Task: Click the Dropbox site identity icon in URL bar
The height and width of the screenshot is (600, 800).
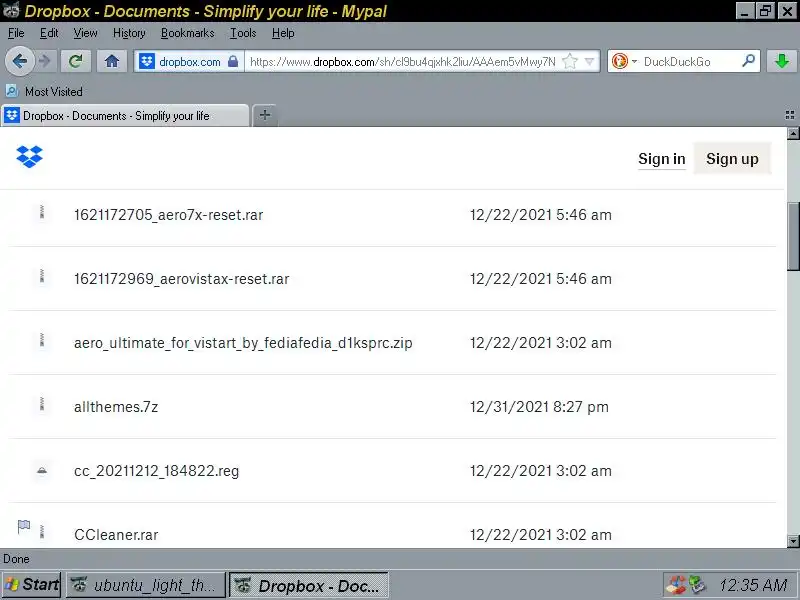Action: [147, 62]
